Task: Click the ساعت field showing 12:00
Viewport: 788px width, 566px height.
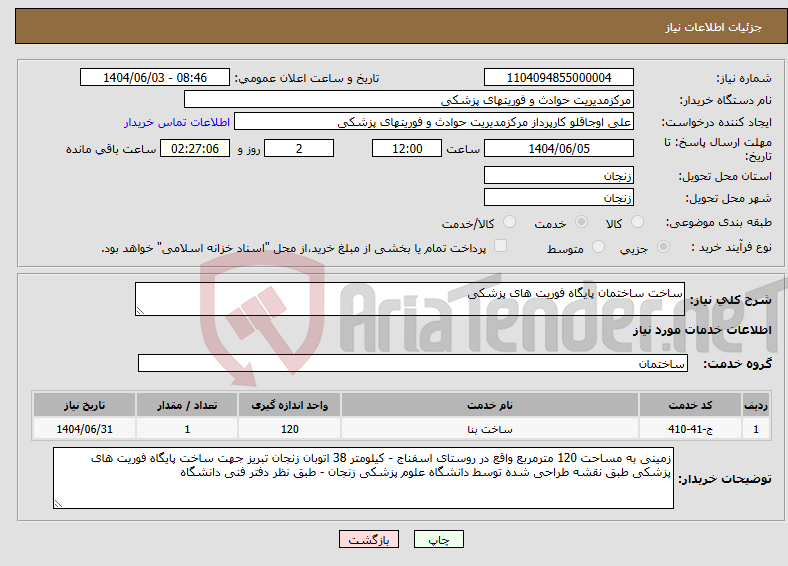Action: 407,148
